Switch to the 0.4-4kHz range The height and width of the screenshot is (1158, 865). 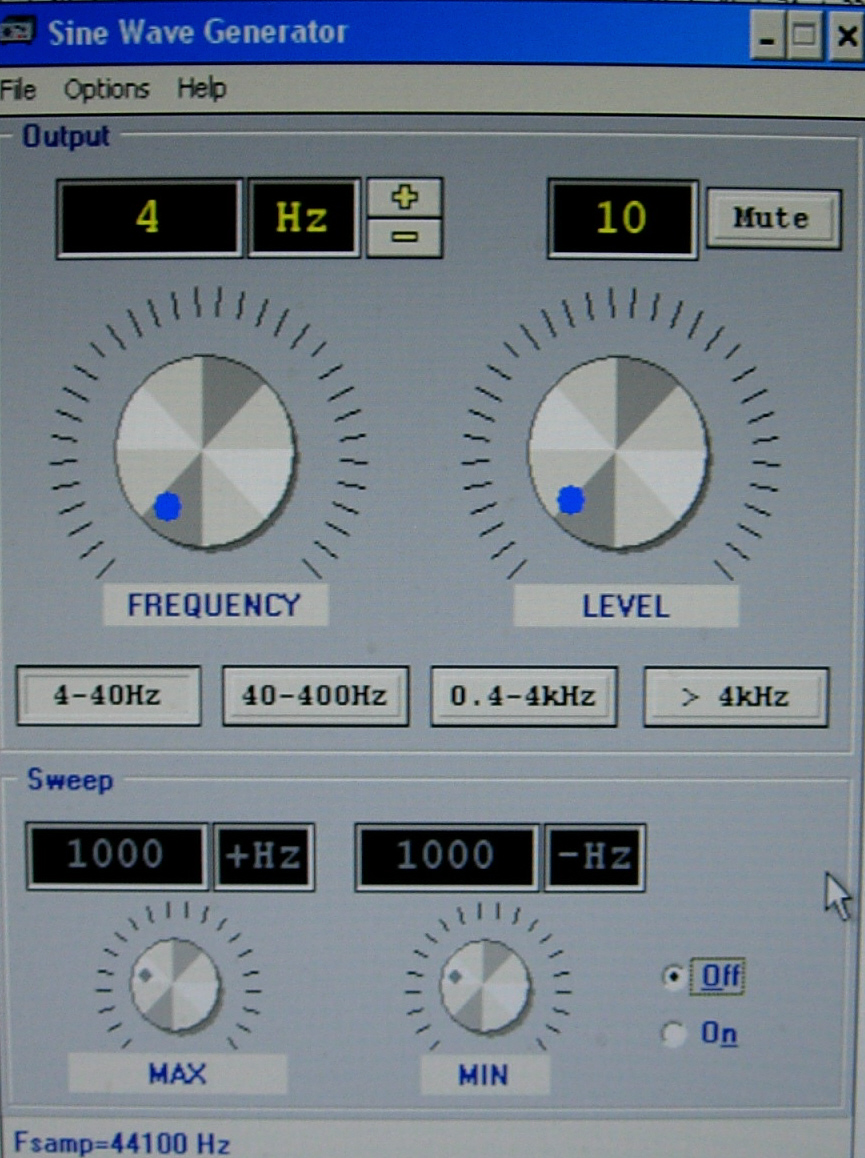[x=523, y=696]
